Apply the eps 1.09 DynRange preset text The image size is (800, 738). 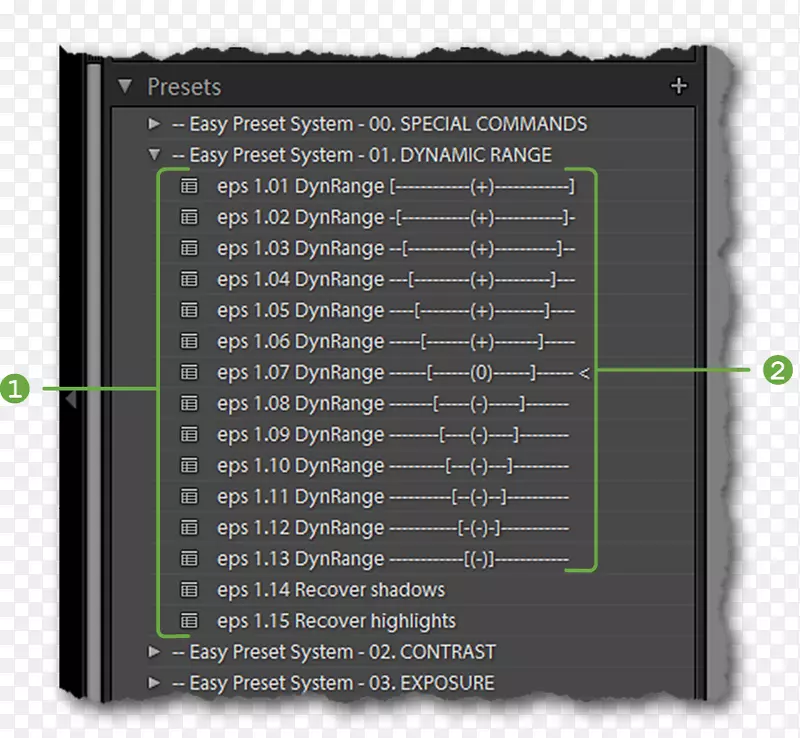[393, 435]
